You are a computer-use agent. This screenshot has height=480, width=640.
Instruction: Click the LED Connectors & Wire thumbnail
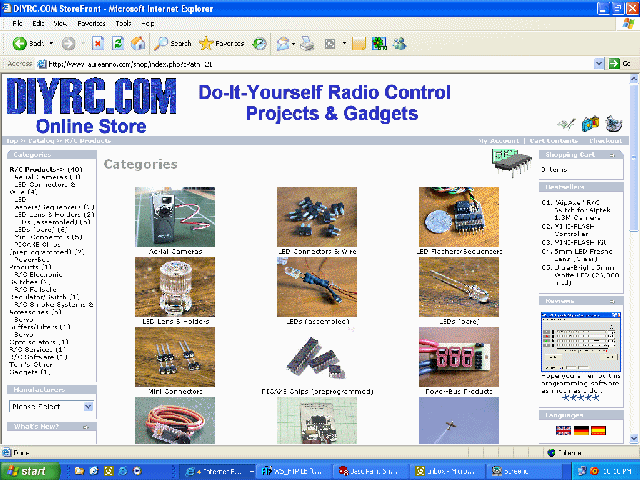pos(317,217)
